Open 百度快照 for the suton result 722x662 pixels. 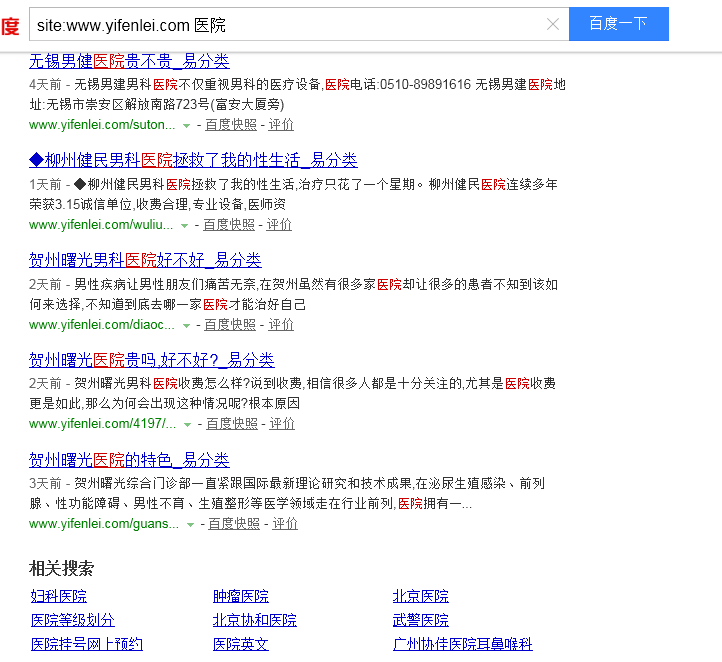231,125
